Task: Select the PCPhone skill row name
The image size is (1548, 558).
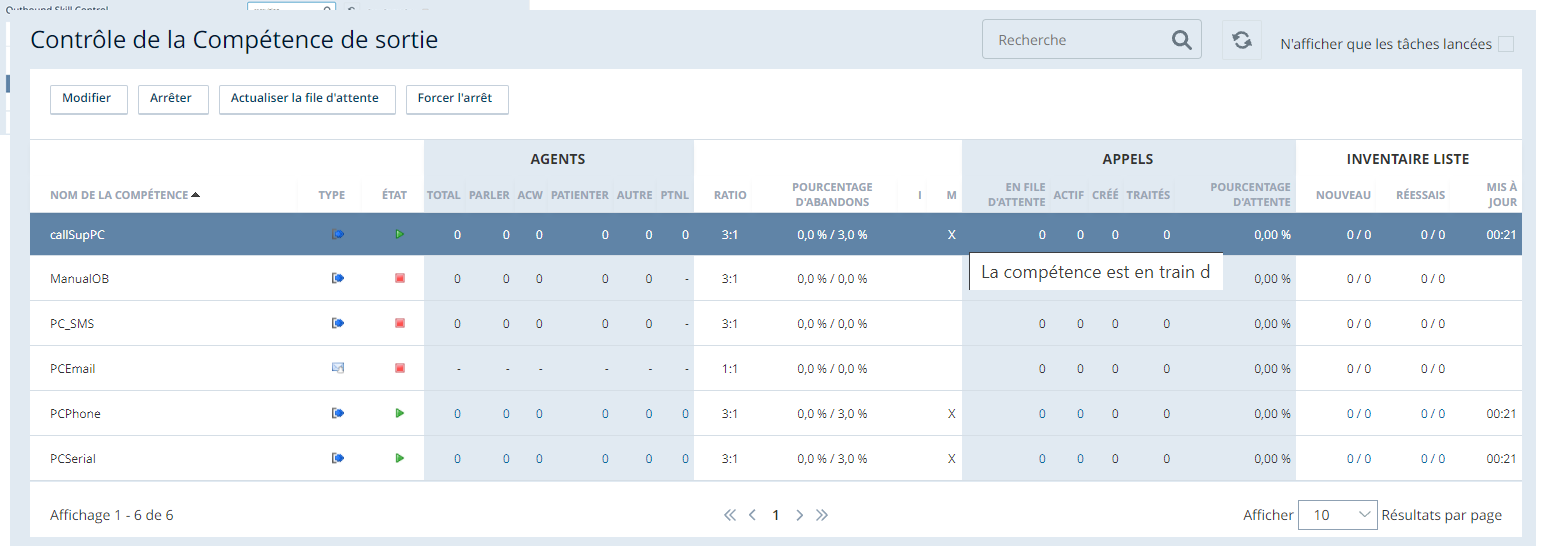Action: [x=75, y=413]
